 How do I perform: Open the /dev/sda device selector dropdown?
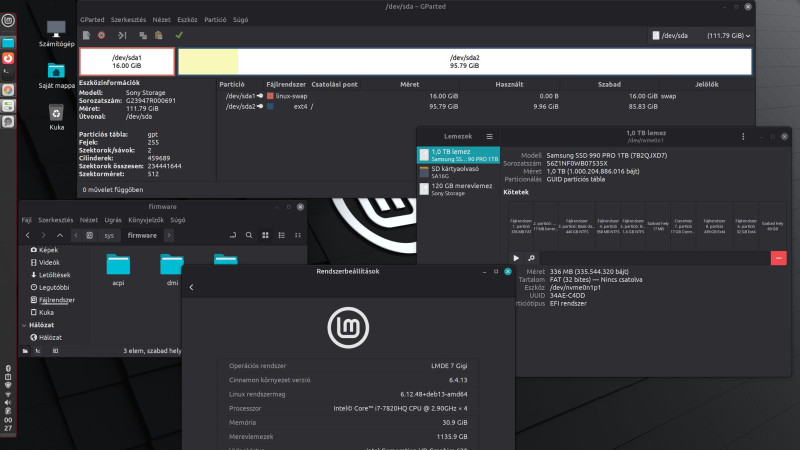pyautogui.click(x=701, y=36)
